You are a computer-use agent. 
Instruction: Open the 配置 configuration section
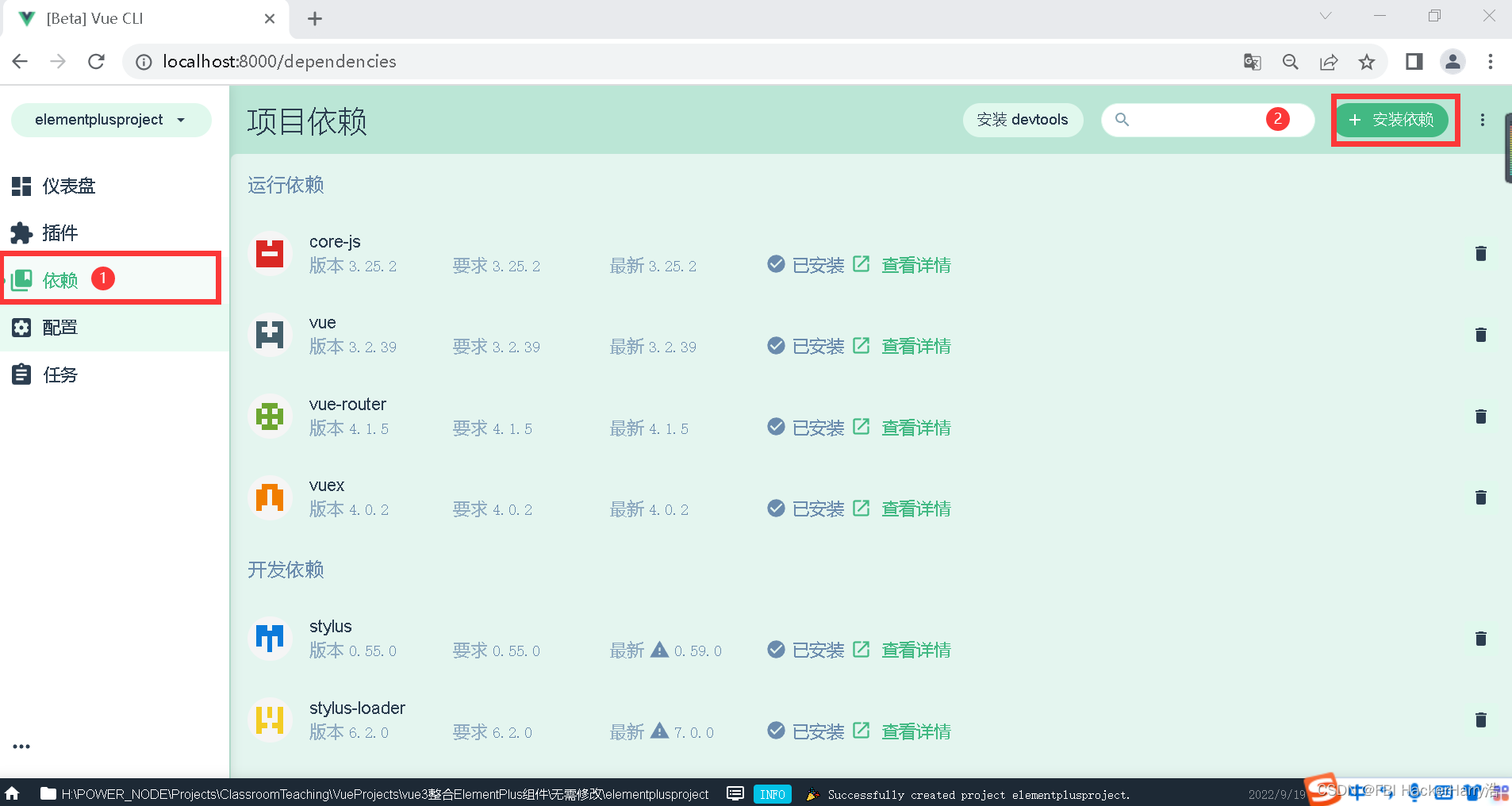click(x=59, y=327)
